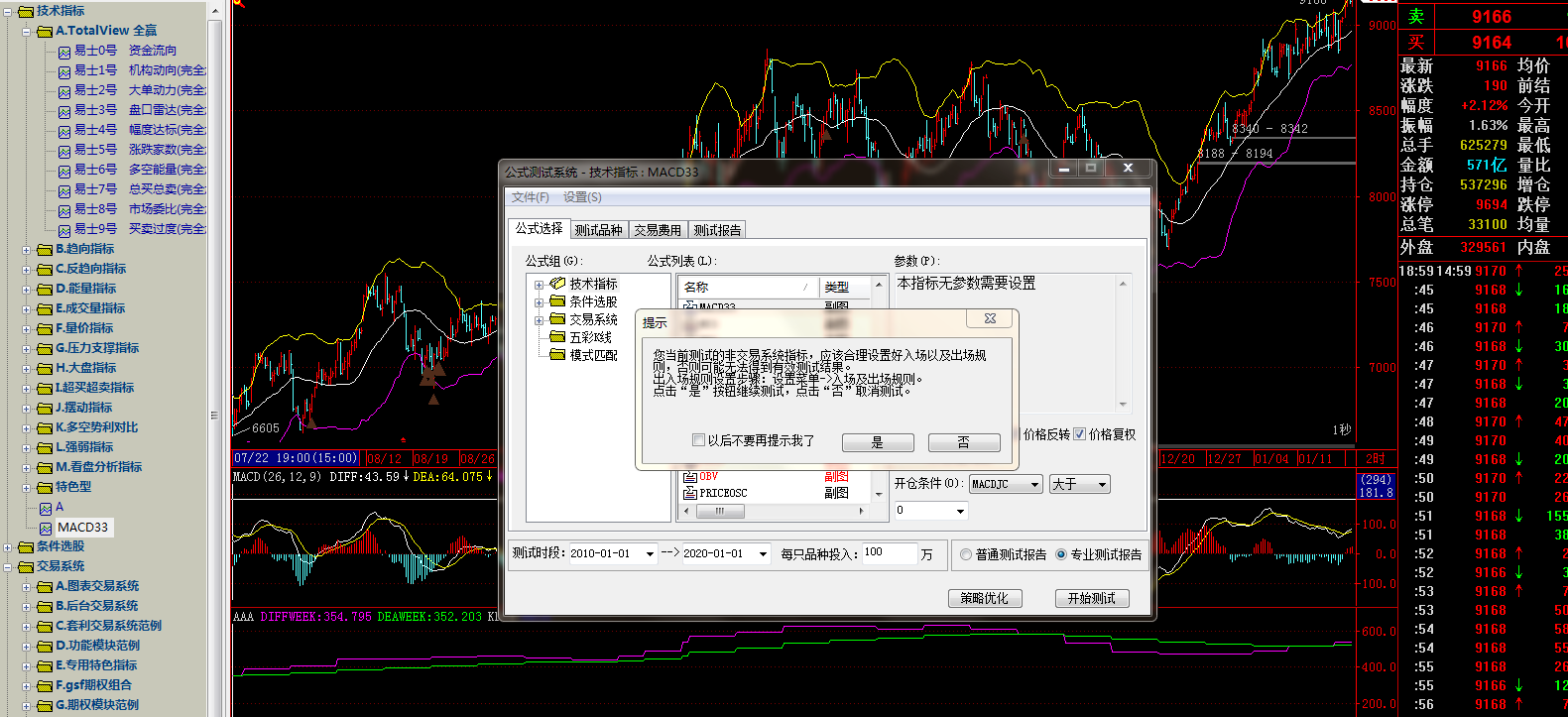Collapse the A.TotalView 全赢 tree node
The width and height of the screenshot is (1568, 717).
tap(27, 32)
